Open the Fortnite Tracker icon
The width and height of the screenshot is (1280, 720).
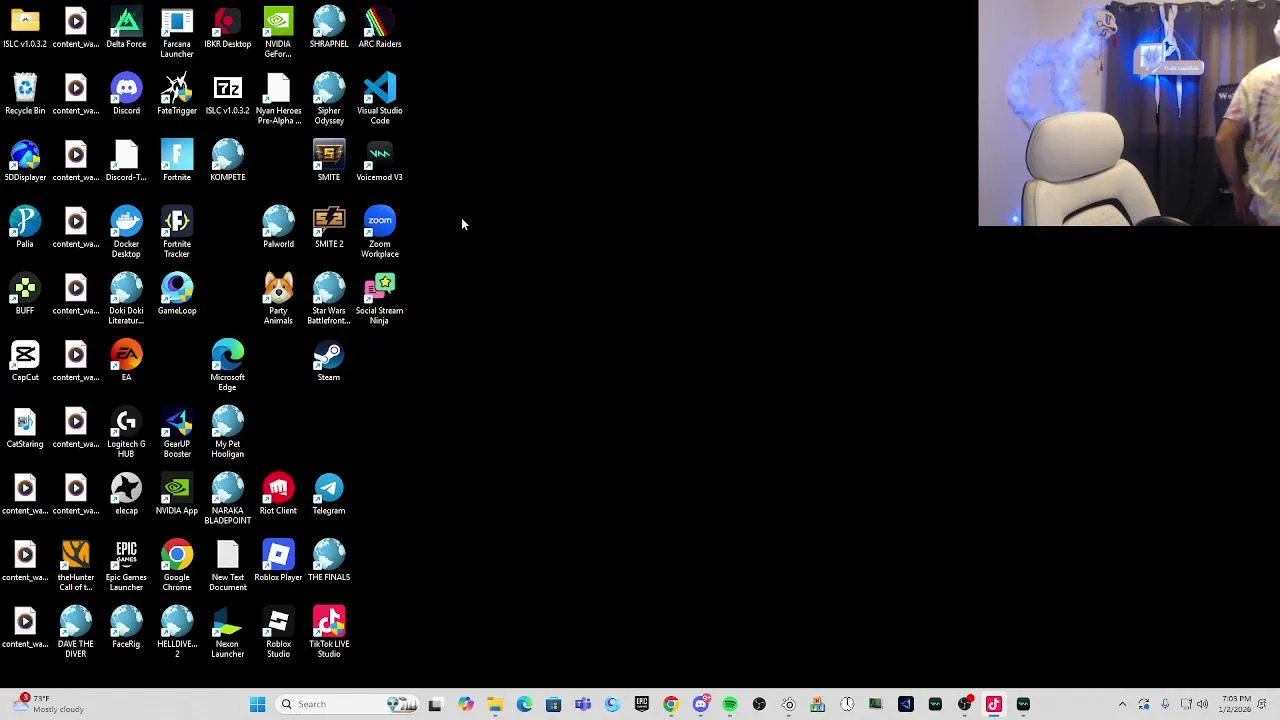pos(177,232)
